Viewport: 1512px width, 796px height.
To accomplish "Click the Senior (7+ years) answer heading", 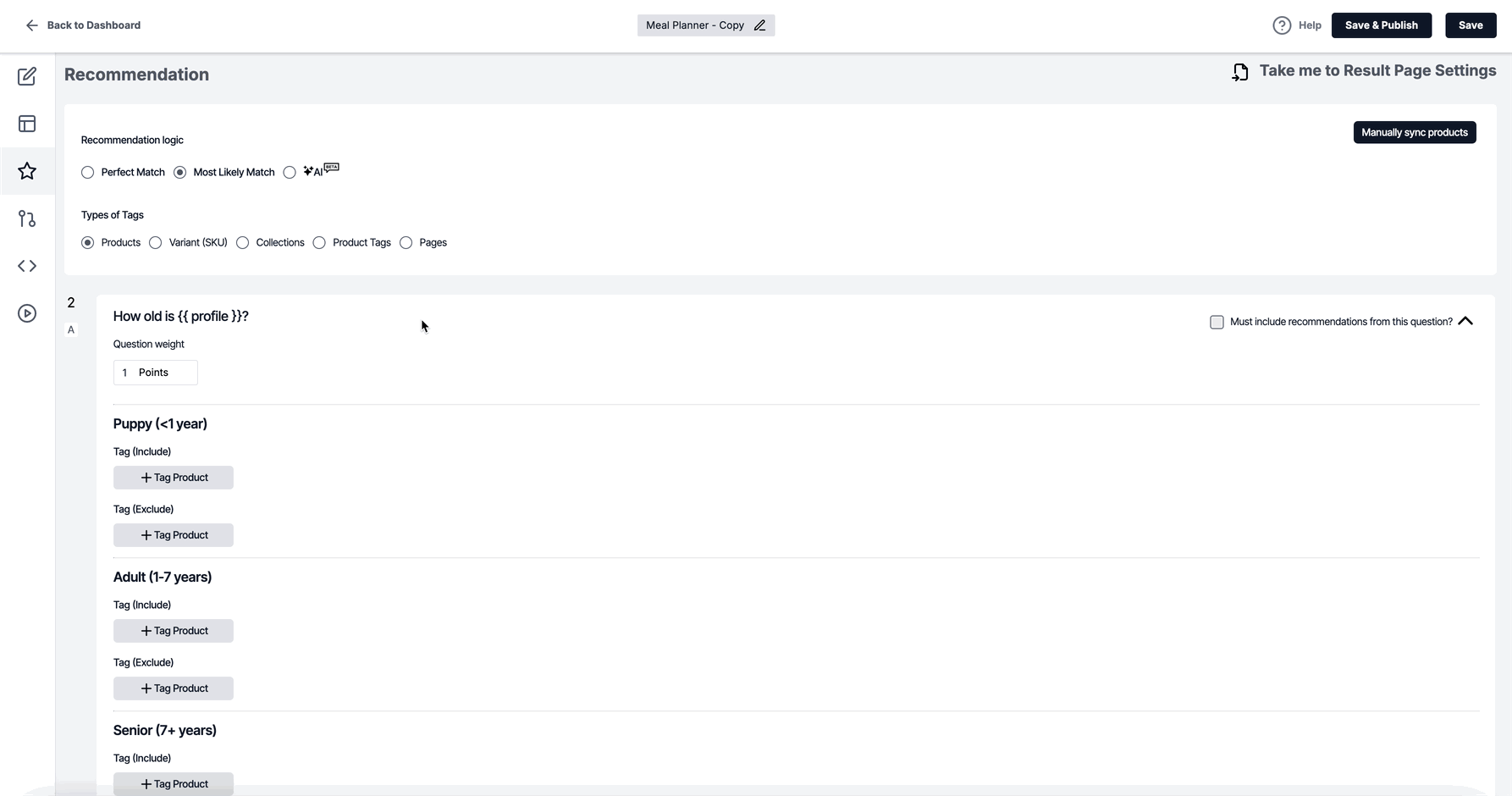I will [165, 730].
